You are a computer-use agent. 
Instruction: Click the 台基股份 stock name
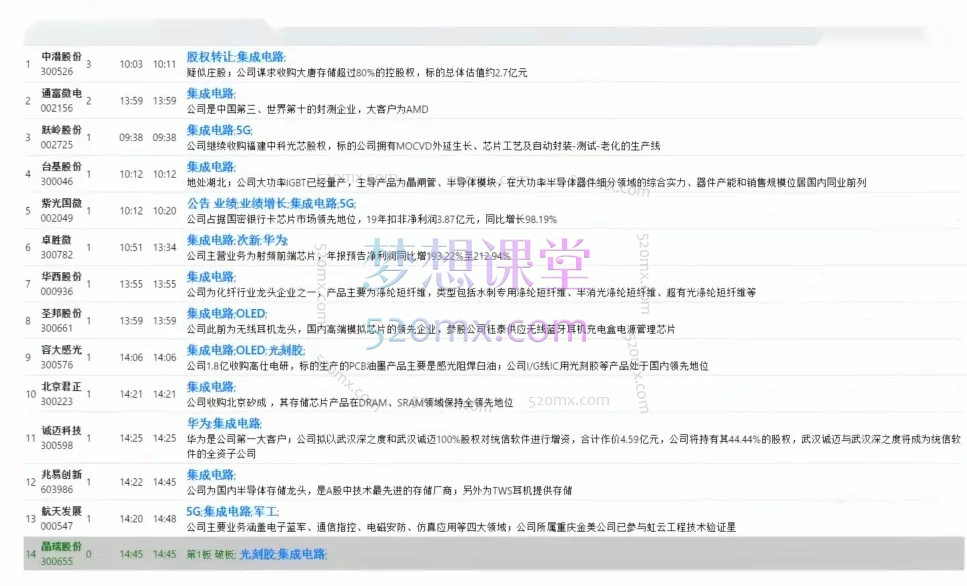click(61, 167)
